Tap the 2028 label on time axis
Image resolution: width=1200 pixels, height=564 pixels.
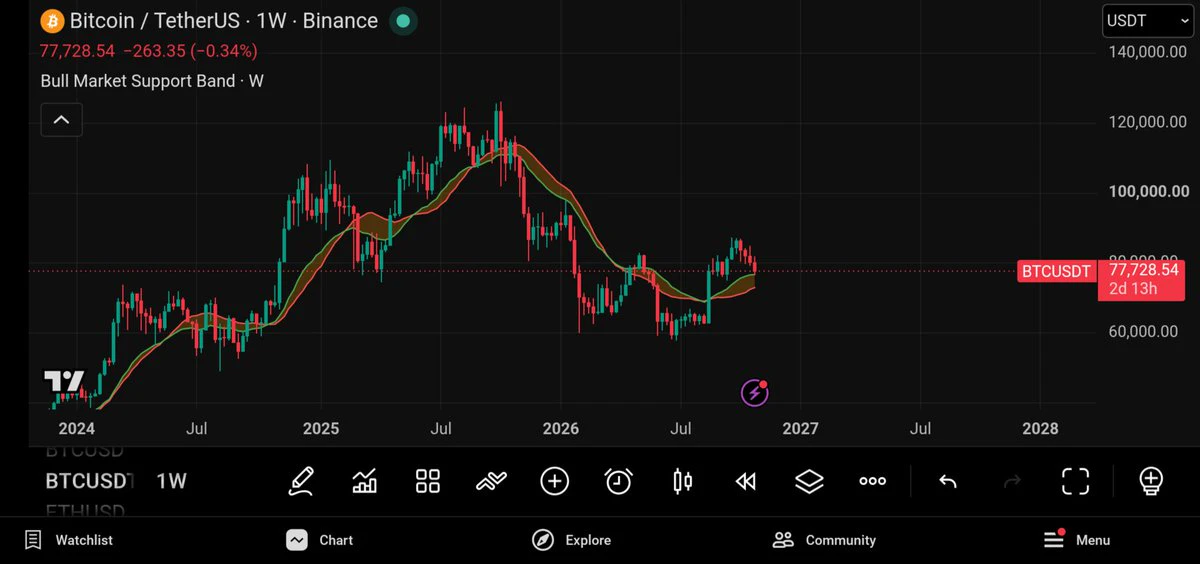pyautogui.click(x=1040, y=429)
